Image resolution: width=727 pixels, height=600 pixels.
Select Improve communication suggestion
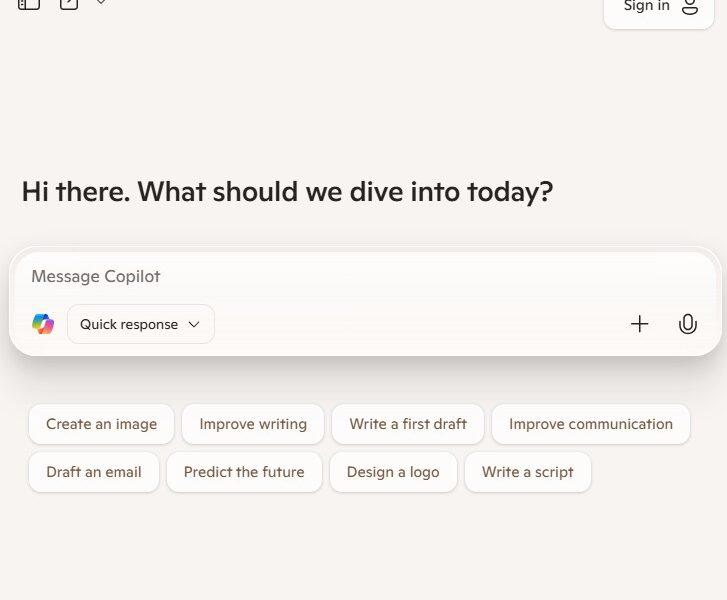[591, 424]
